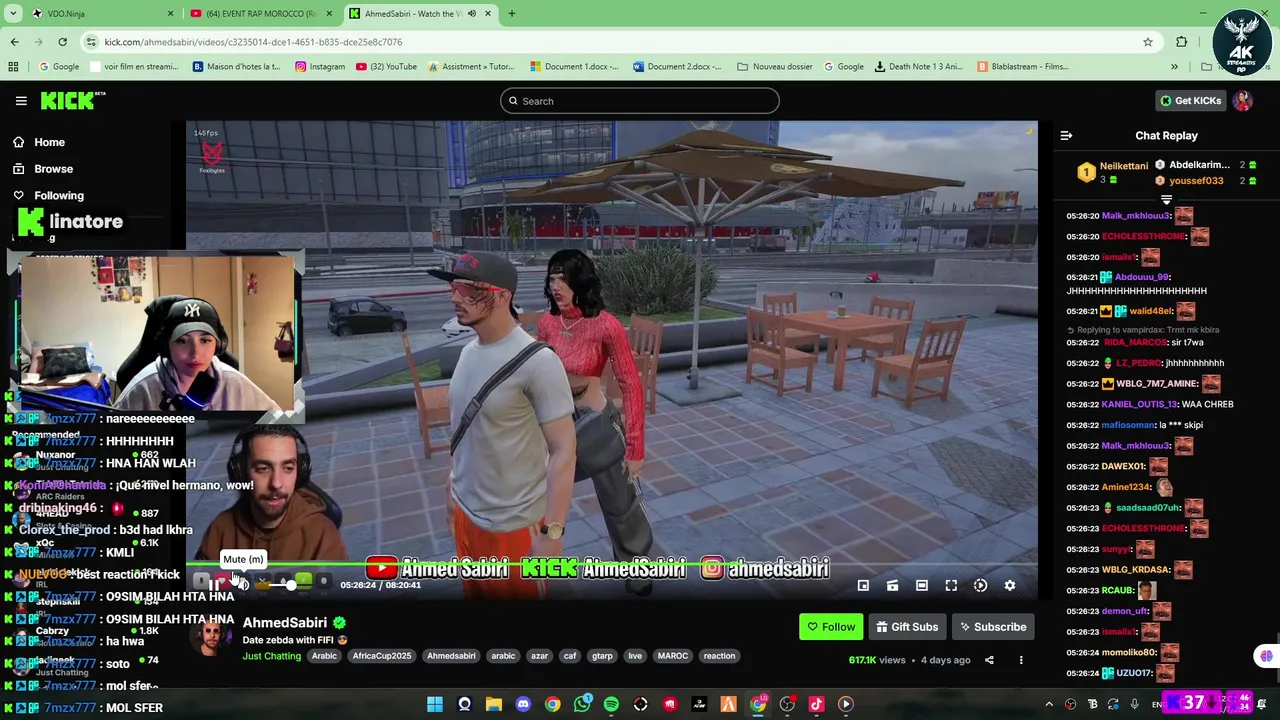The height and width of the screenshot is (720, 1280).
Task: Open the Windows Start menu
Action: tap(435, 704)
